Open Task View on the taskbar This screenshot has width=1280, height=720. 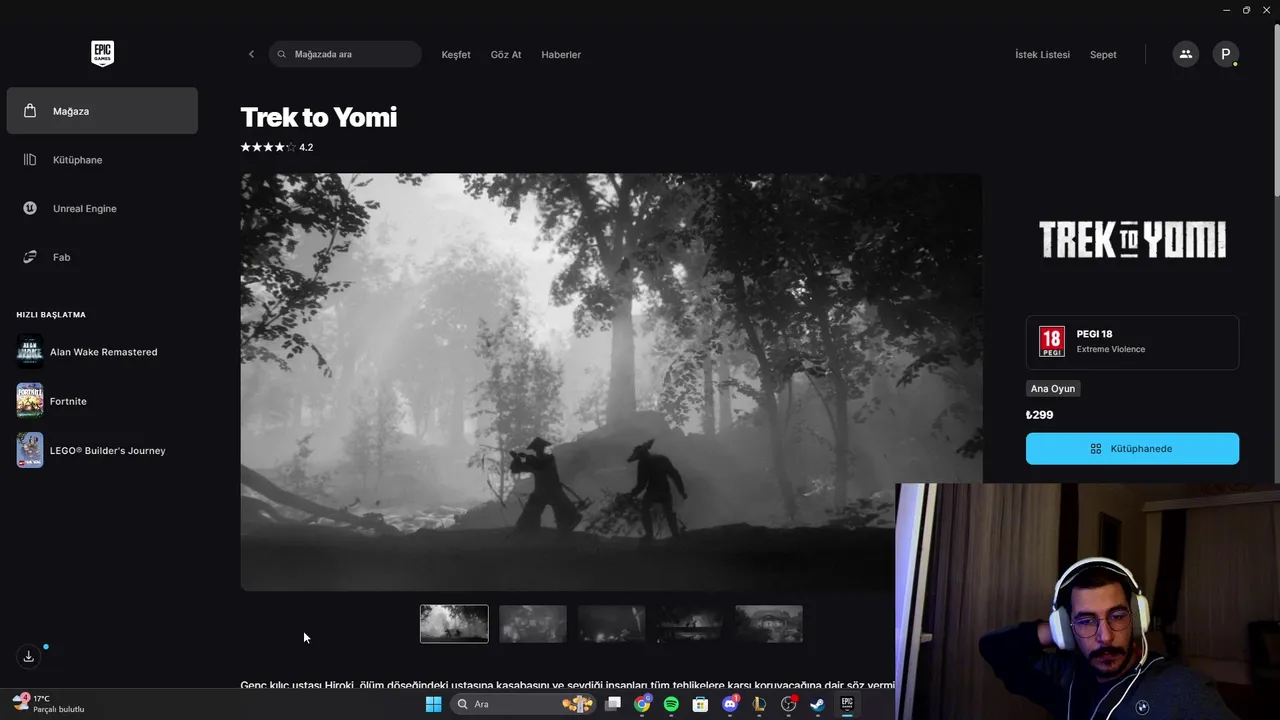613,704
